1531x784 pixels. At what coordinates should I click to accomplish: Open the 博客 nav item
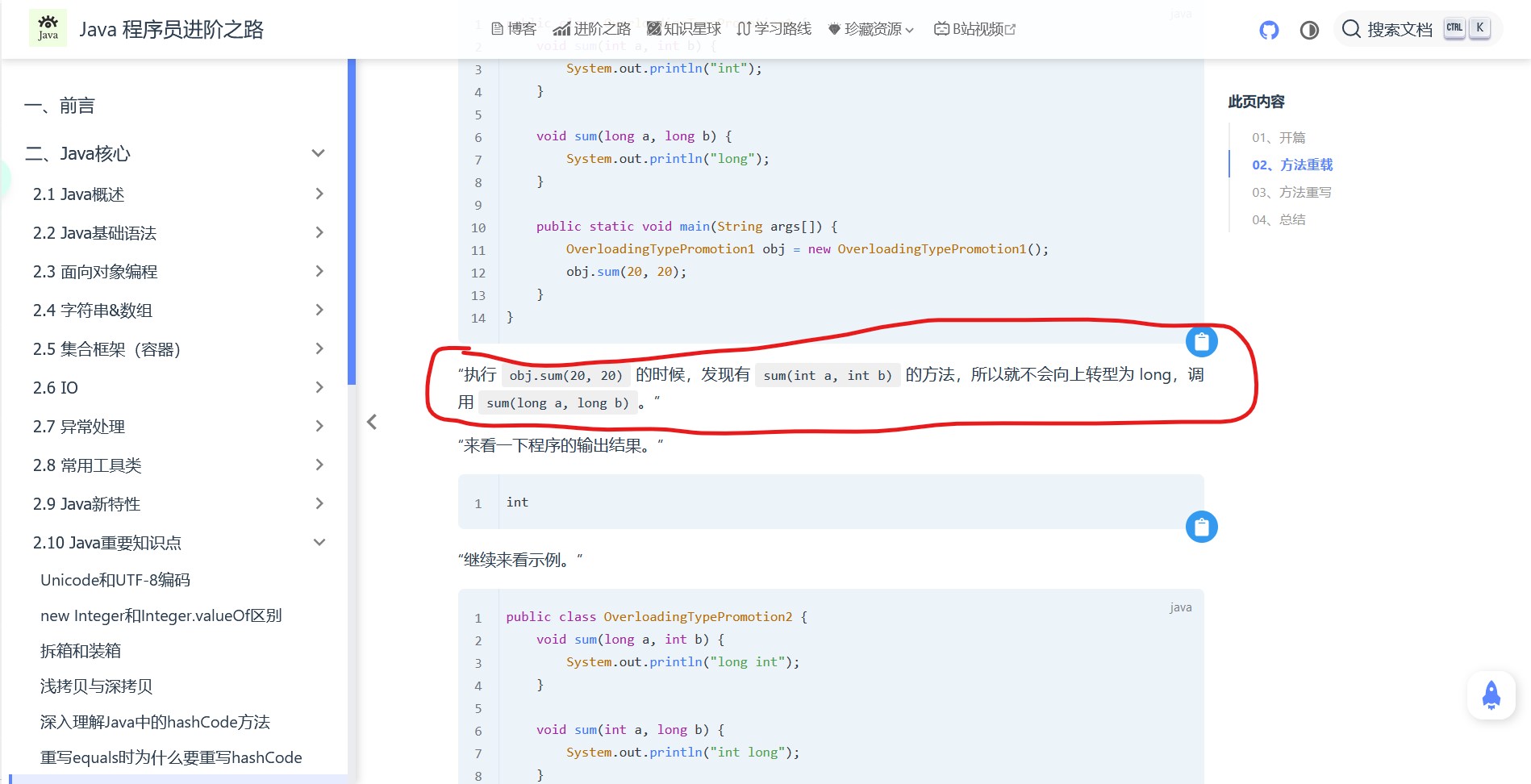[514, 29]
